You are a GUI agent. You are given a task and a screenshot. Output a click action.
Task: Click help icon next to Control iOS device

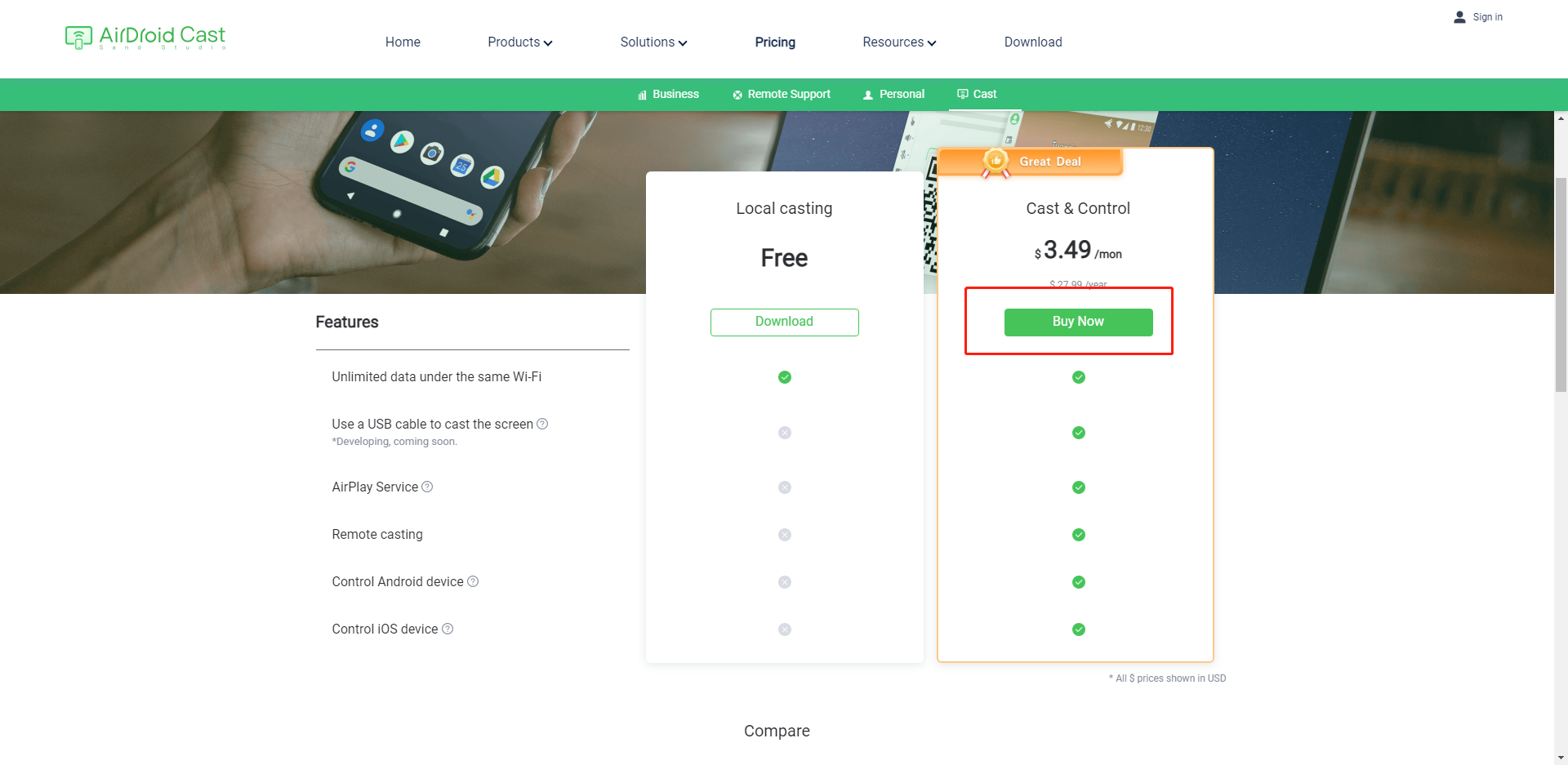[448, 629]
